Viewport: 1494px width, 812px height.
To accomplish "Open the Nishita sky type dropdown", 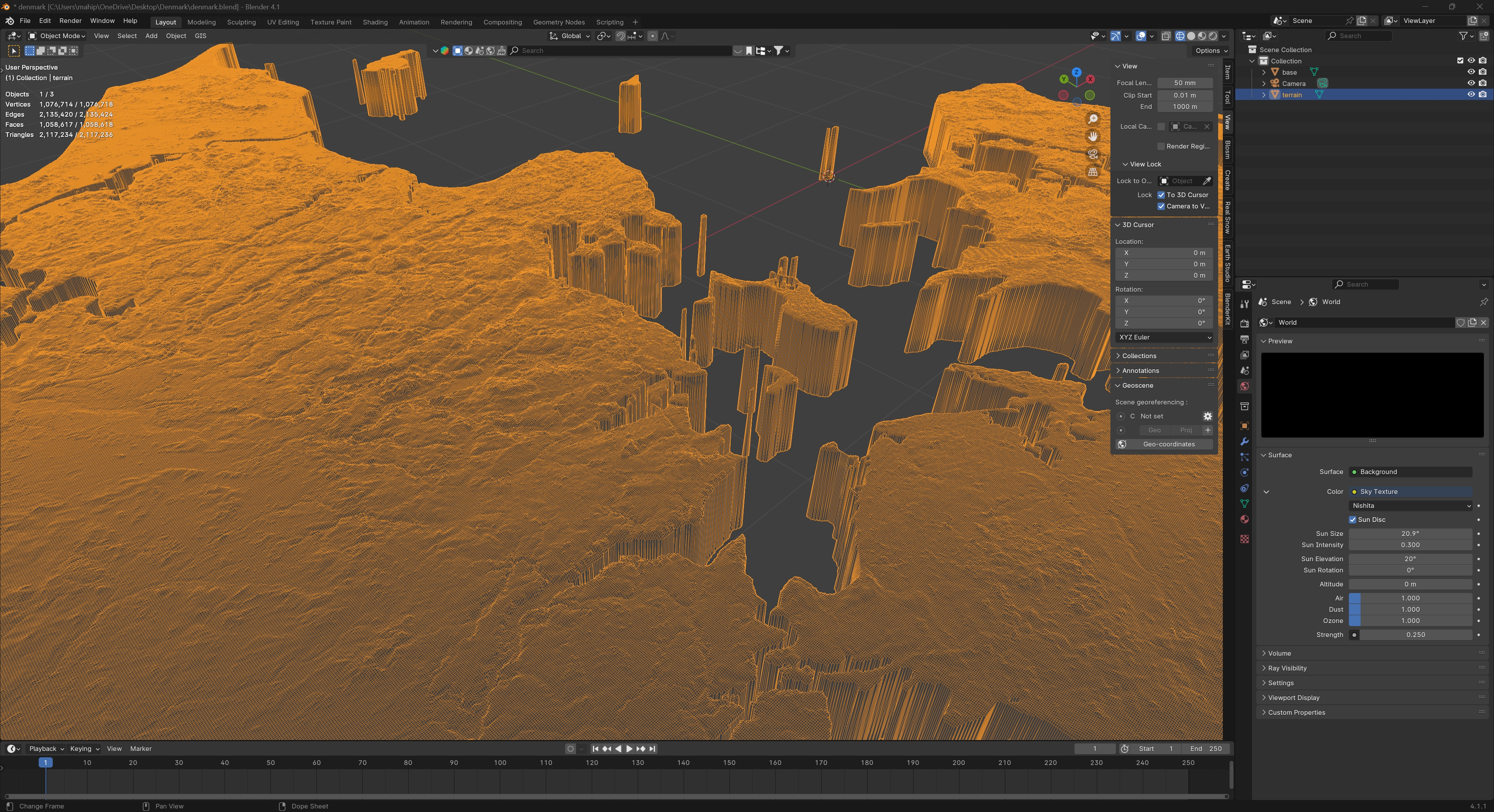I will (1410, 506).
